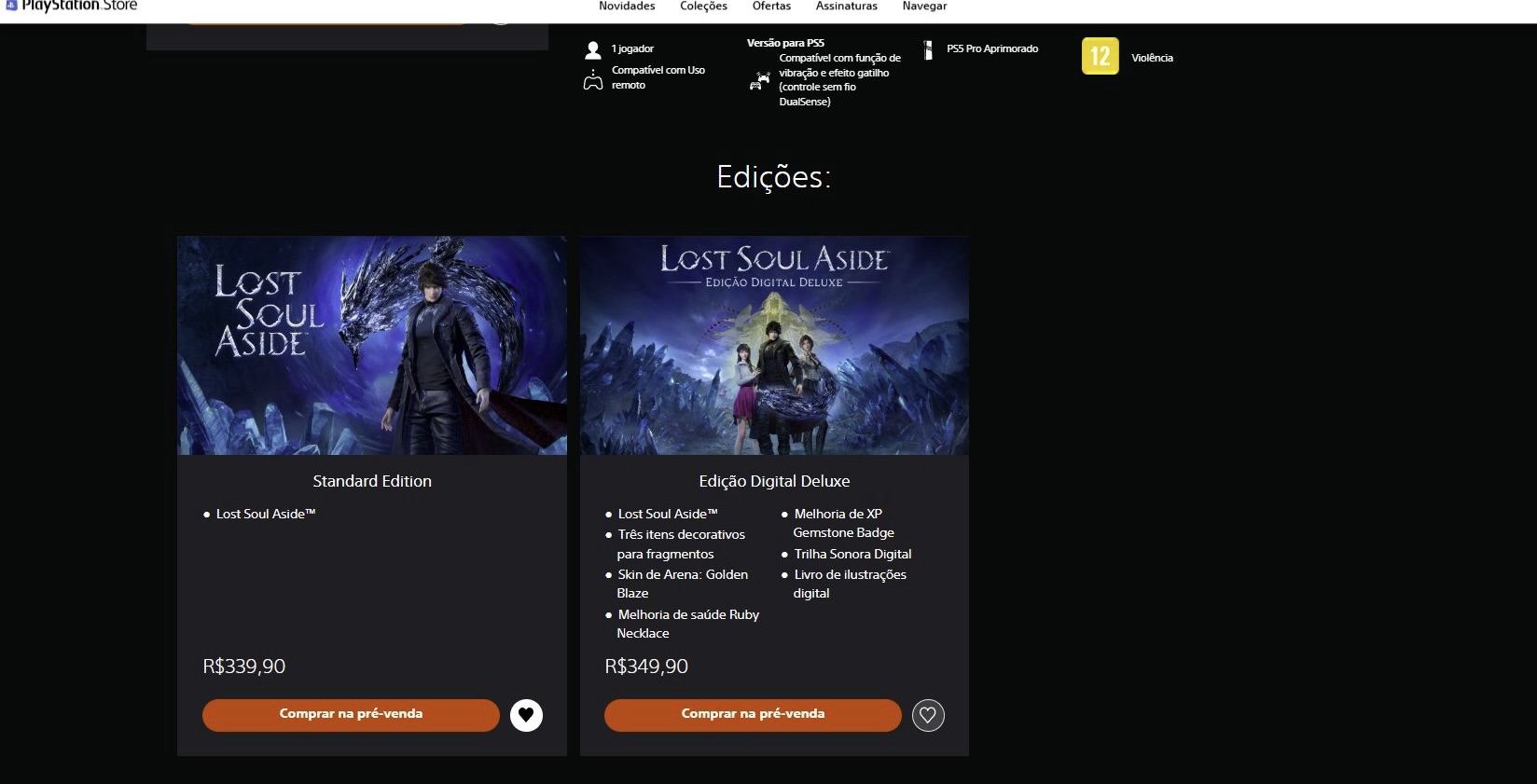Click Skin de Arena: Golden Blaze item
Screen dimensions: 1537x784
coord(682,584)
